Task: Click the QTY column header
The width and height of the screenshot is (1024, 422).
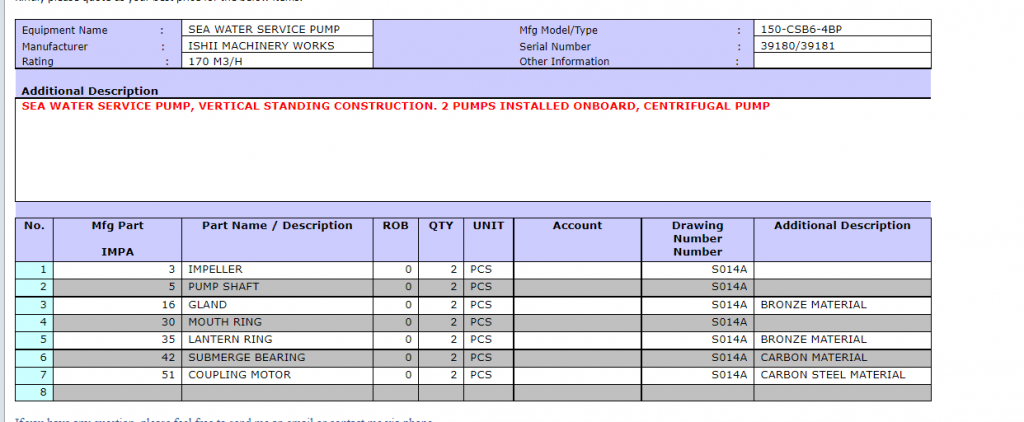Action: pos(441,226)
